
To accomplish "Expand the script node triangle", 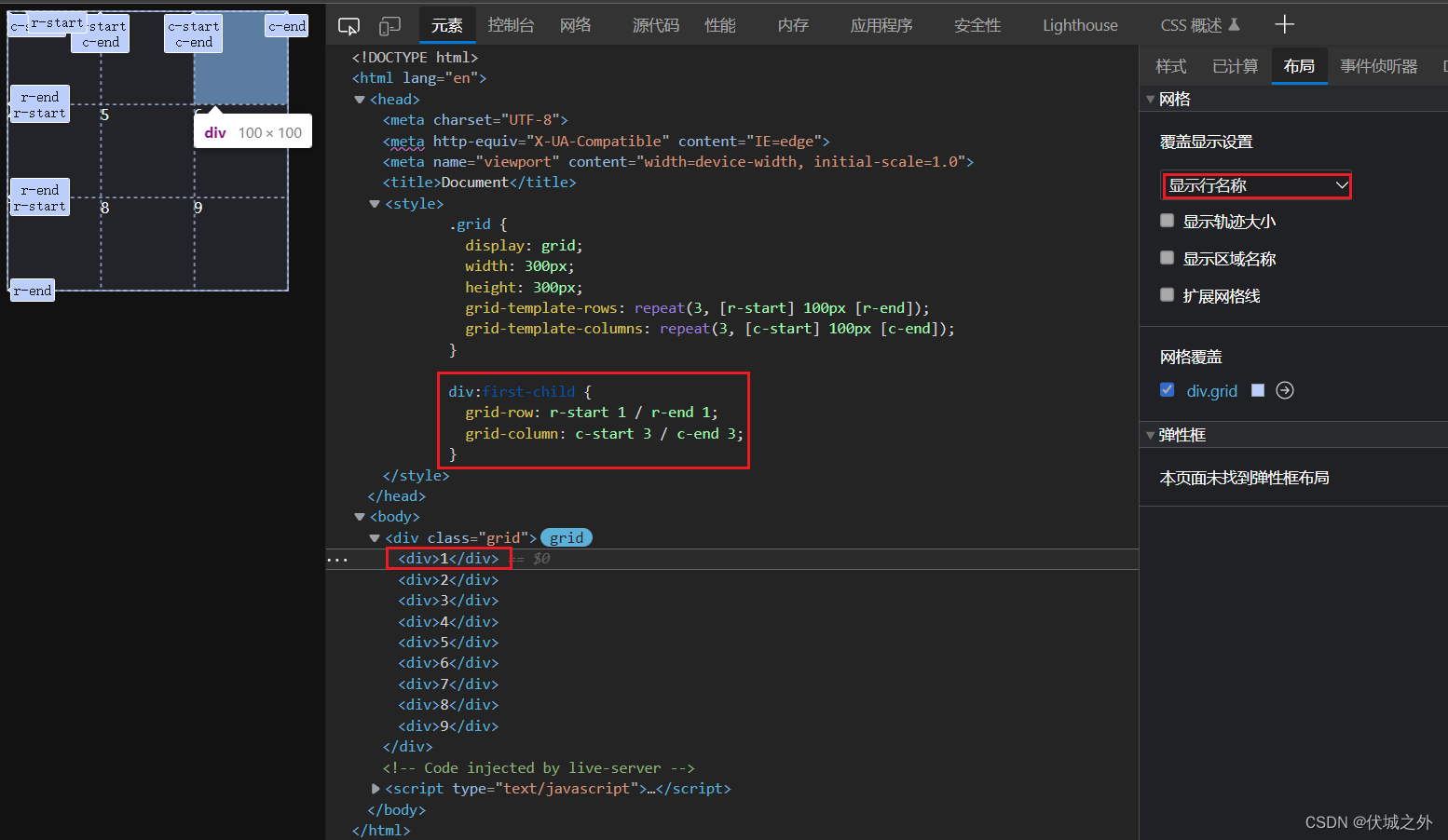I will pyautogui.click(x=376, y=789).
